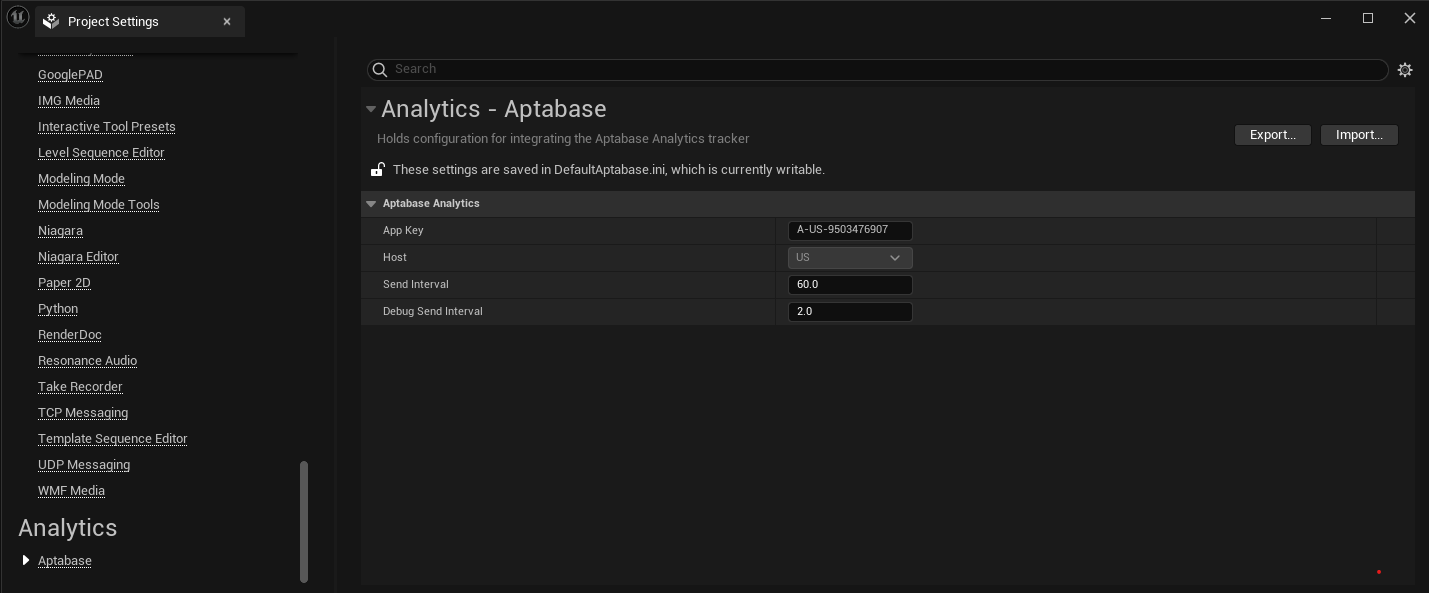Image resolution: width=1429 pixels, height=593 pixels.
Task: Open Take Recorder settings
Action: coord(80,387)
